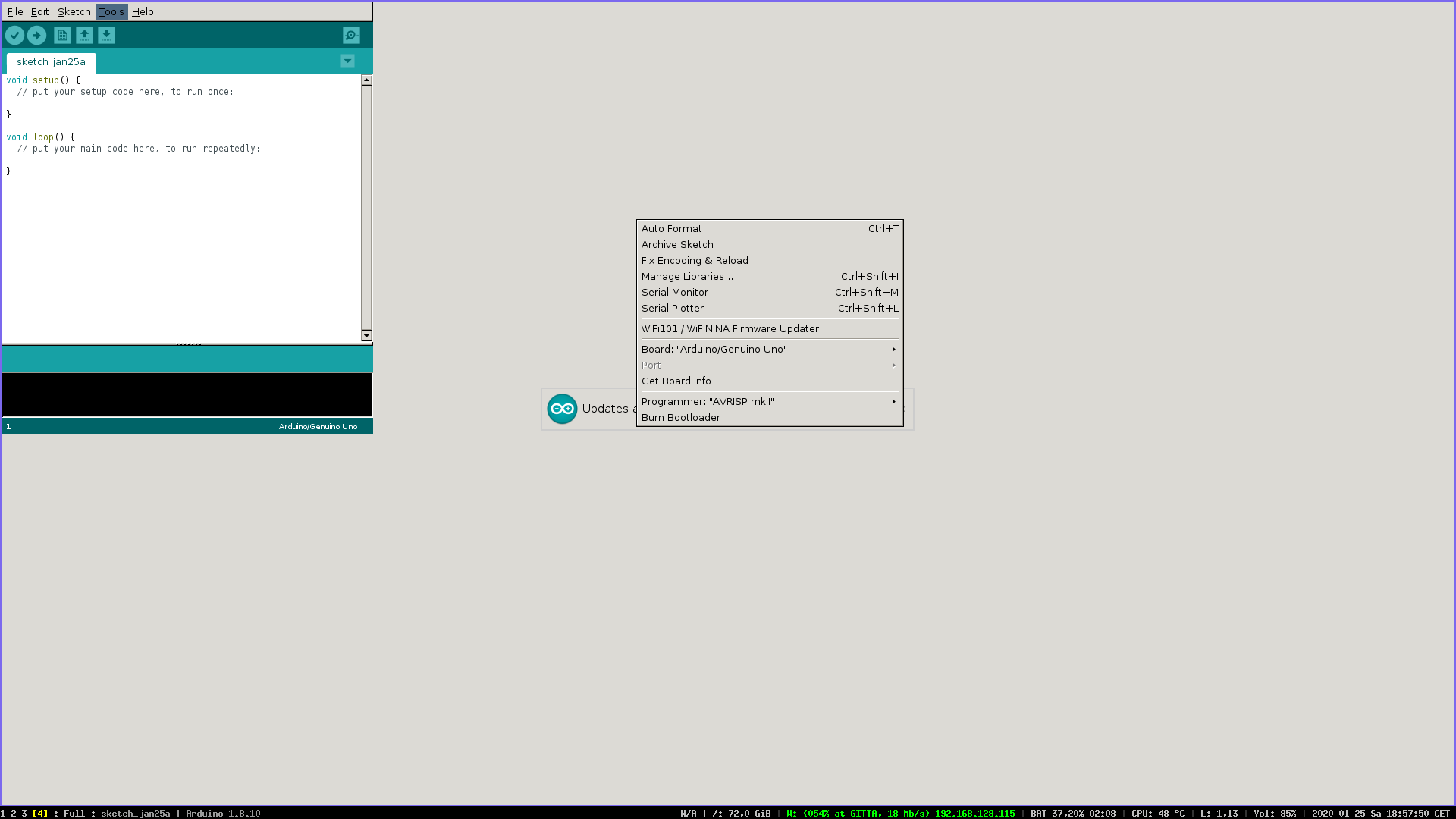Choose Fix Encoding & Reload

pos(770,260)
